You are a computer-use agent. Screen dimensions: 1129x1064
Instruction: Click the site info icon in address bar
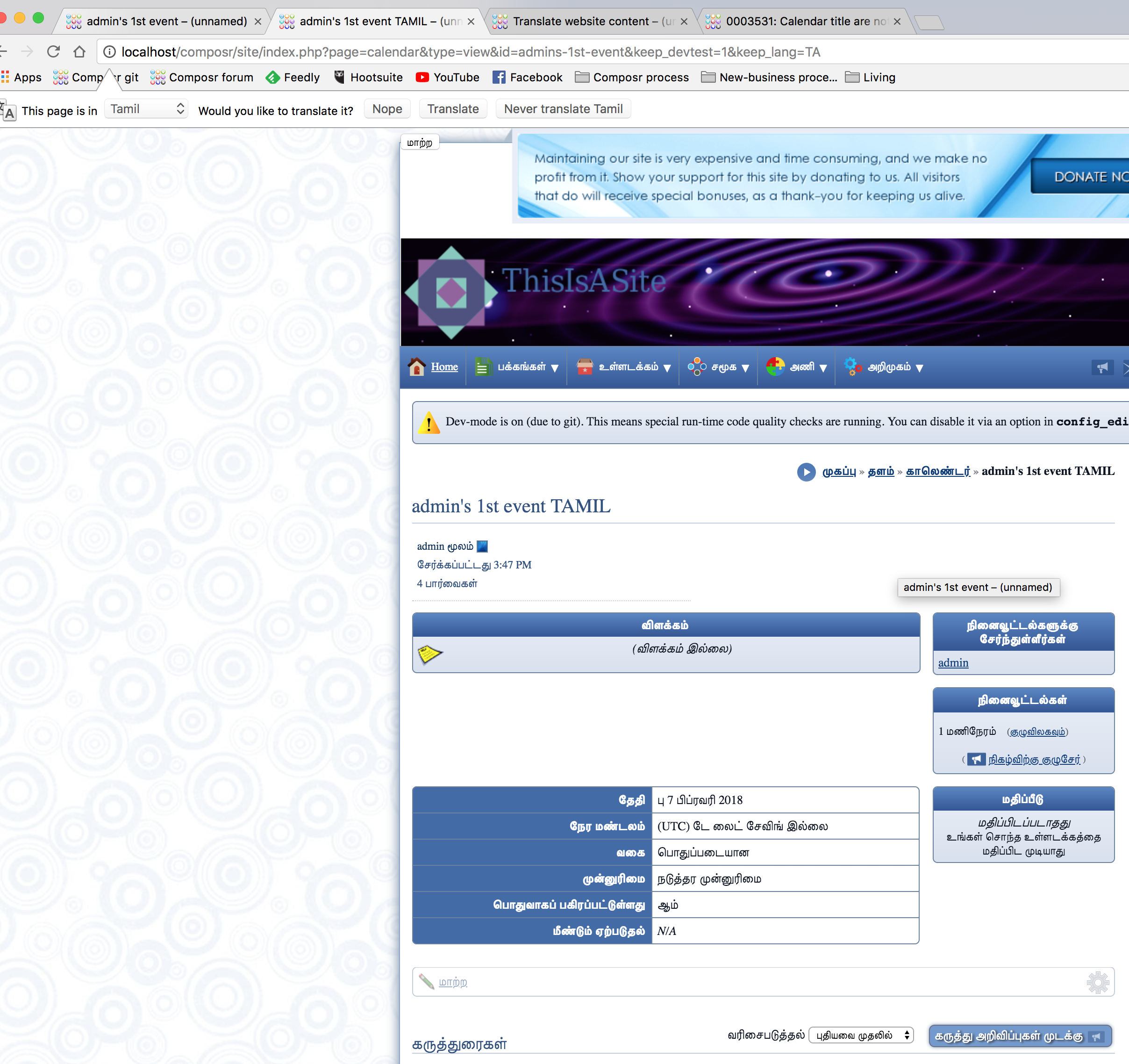coord(110,52)
